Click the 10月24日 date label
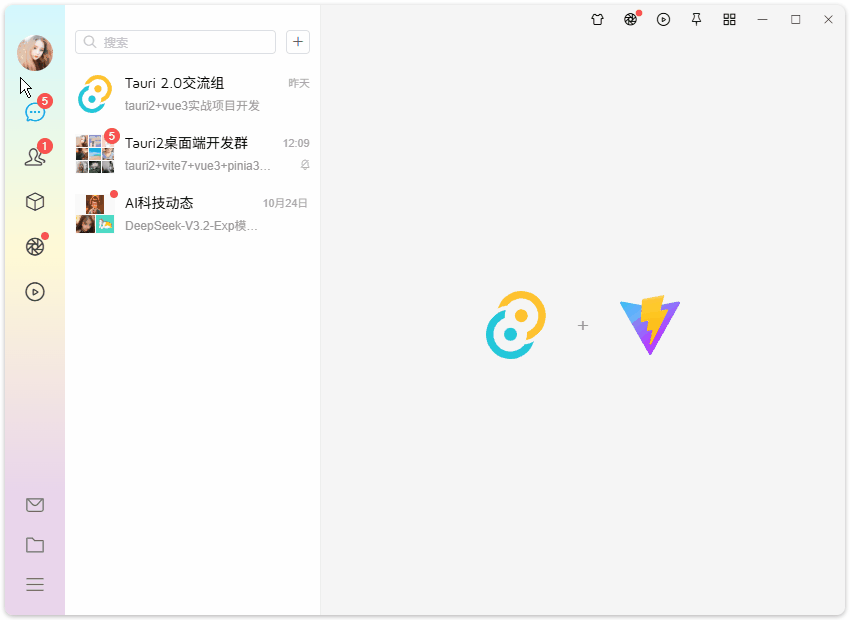The width and height of the screenshot is (850, 620). [285, 203]
